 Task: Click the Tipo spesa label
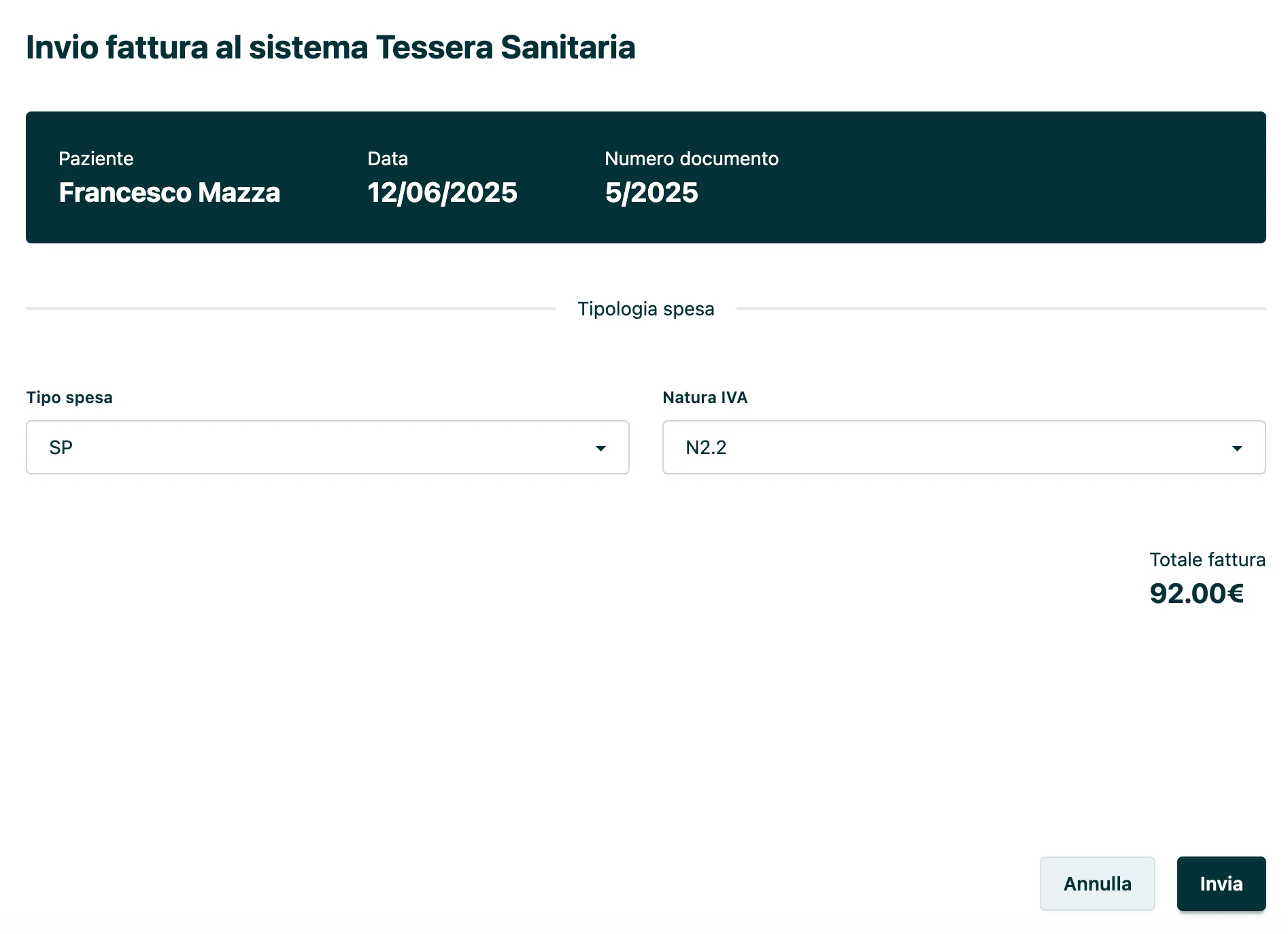coord(69,398)
